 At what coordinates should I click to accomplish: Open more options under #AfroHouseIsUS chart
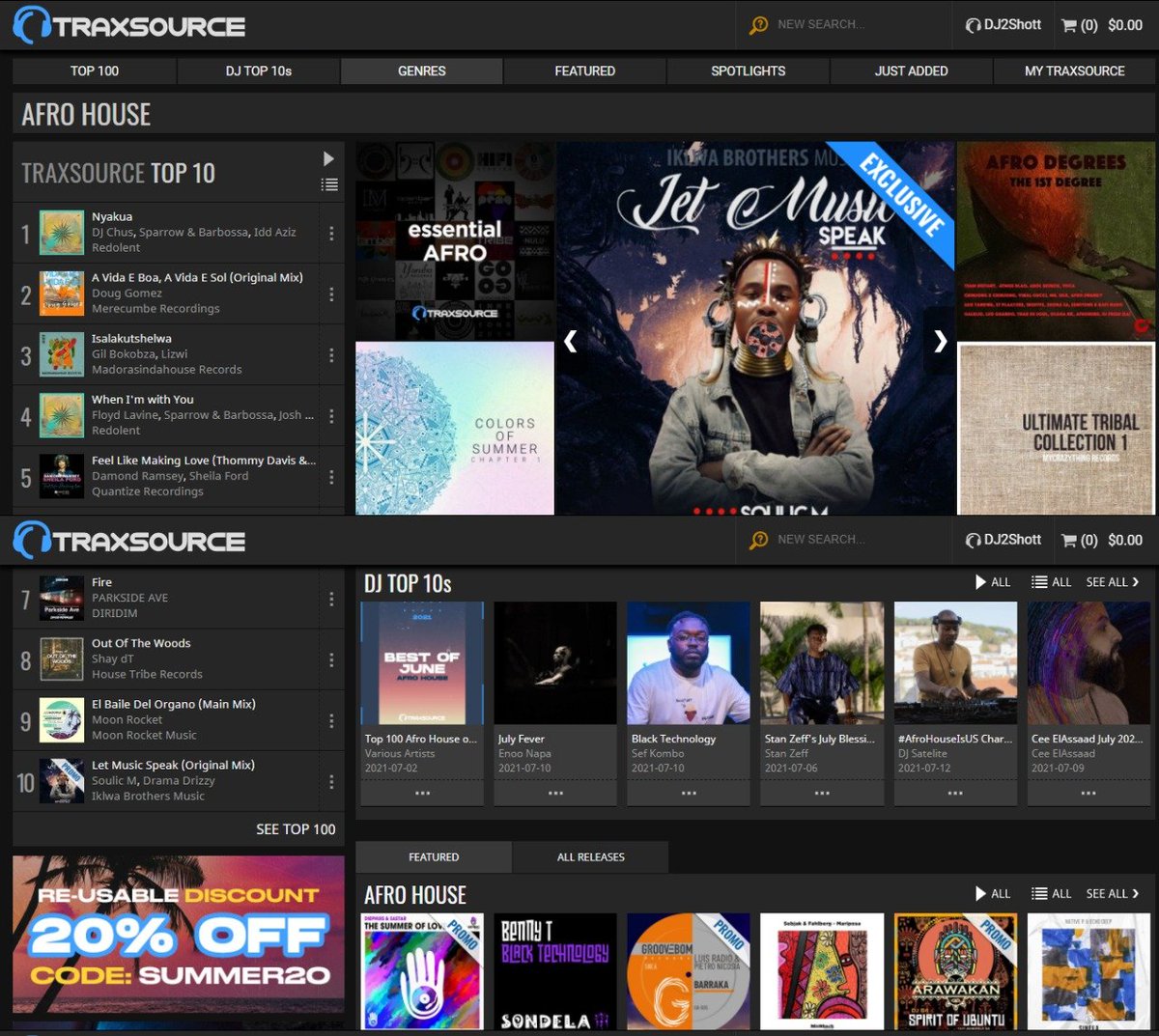955,793
